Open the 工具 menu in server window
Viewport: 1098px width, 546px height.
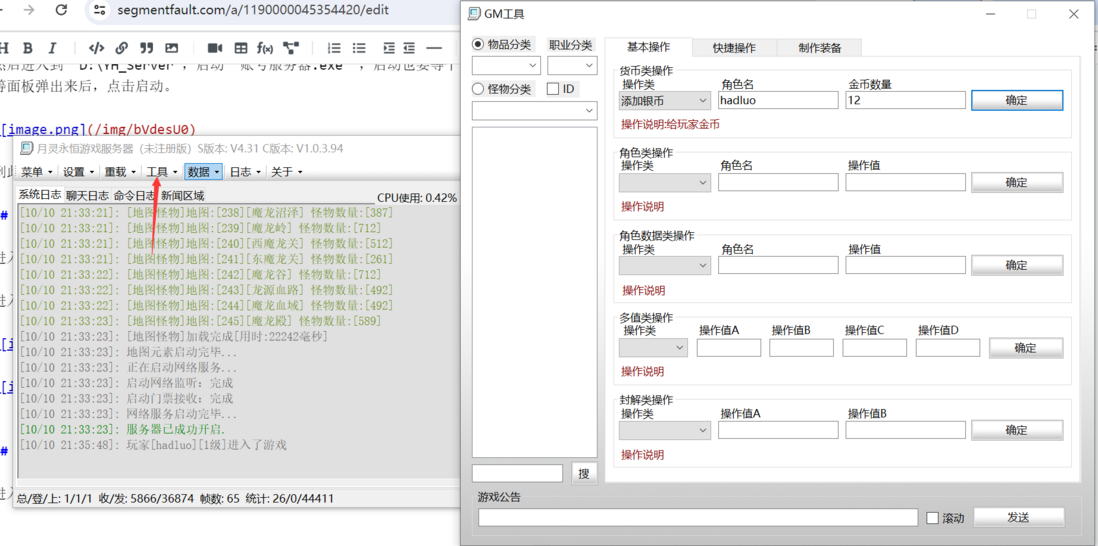point(162,172)
